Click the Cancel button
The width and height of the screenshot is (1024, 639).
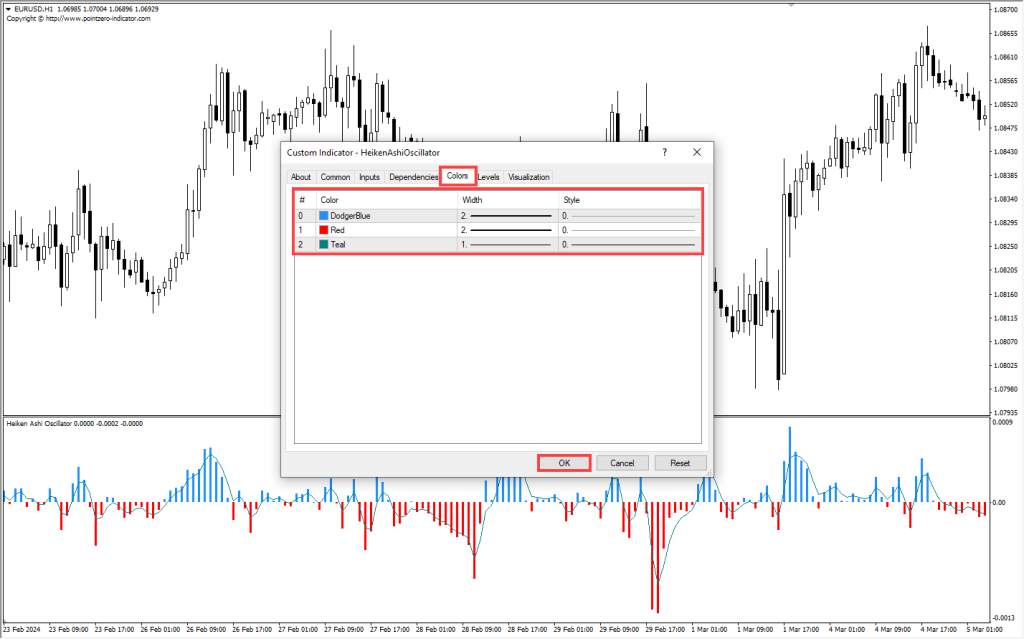pos(622,463)
